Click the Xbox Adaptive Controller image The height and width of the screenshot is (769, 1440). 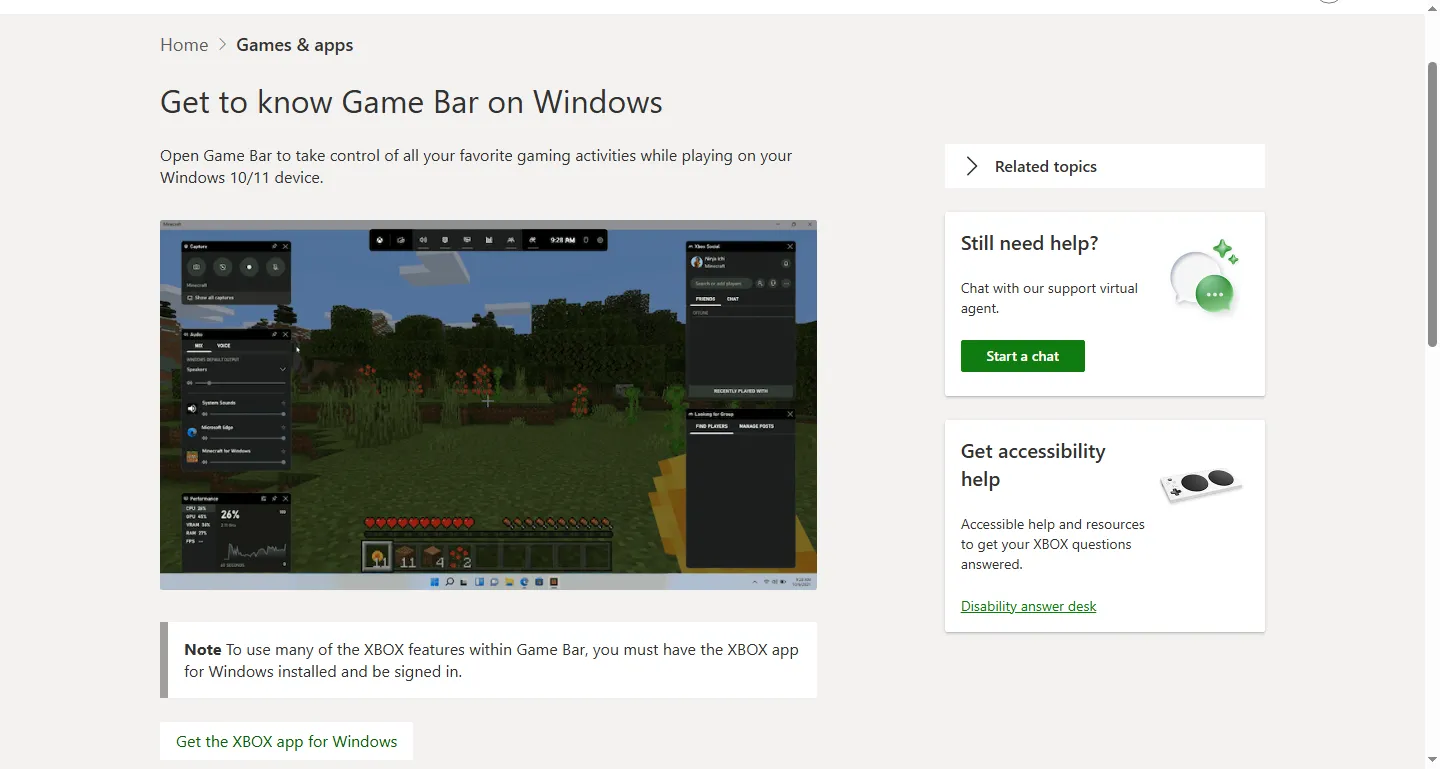pos(1201,485)
